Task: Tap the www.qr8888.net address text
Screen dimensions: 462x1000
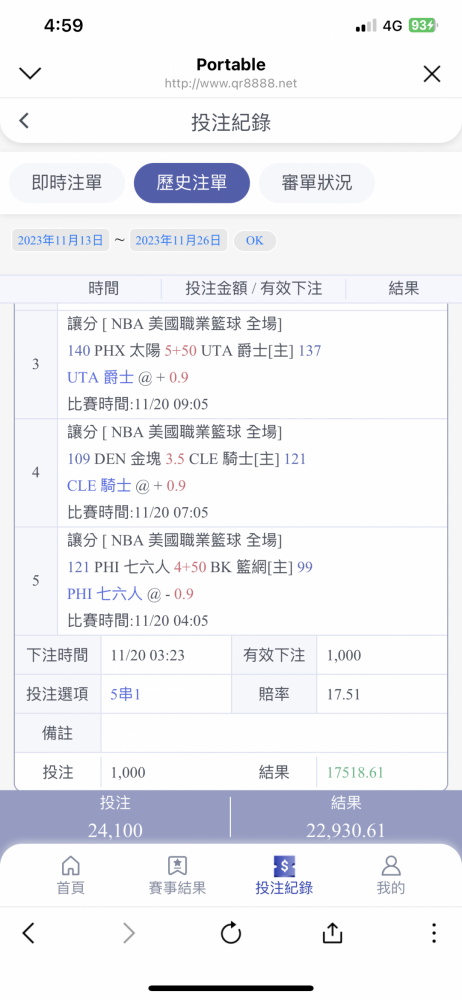Action: click(x=230, y=84)
